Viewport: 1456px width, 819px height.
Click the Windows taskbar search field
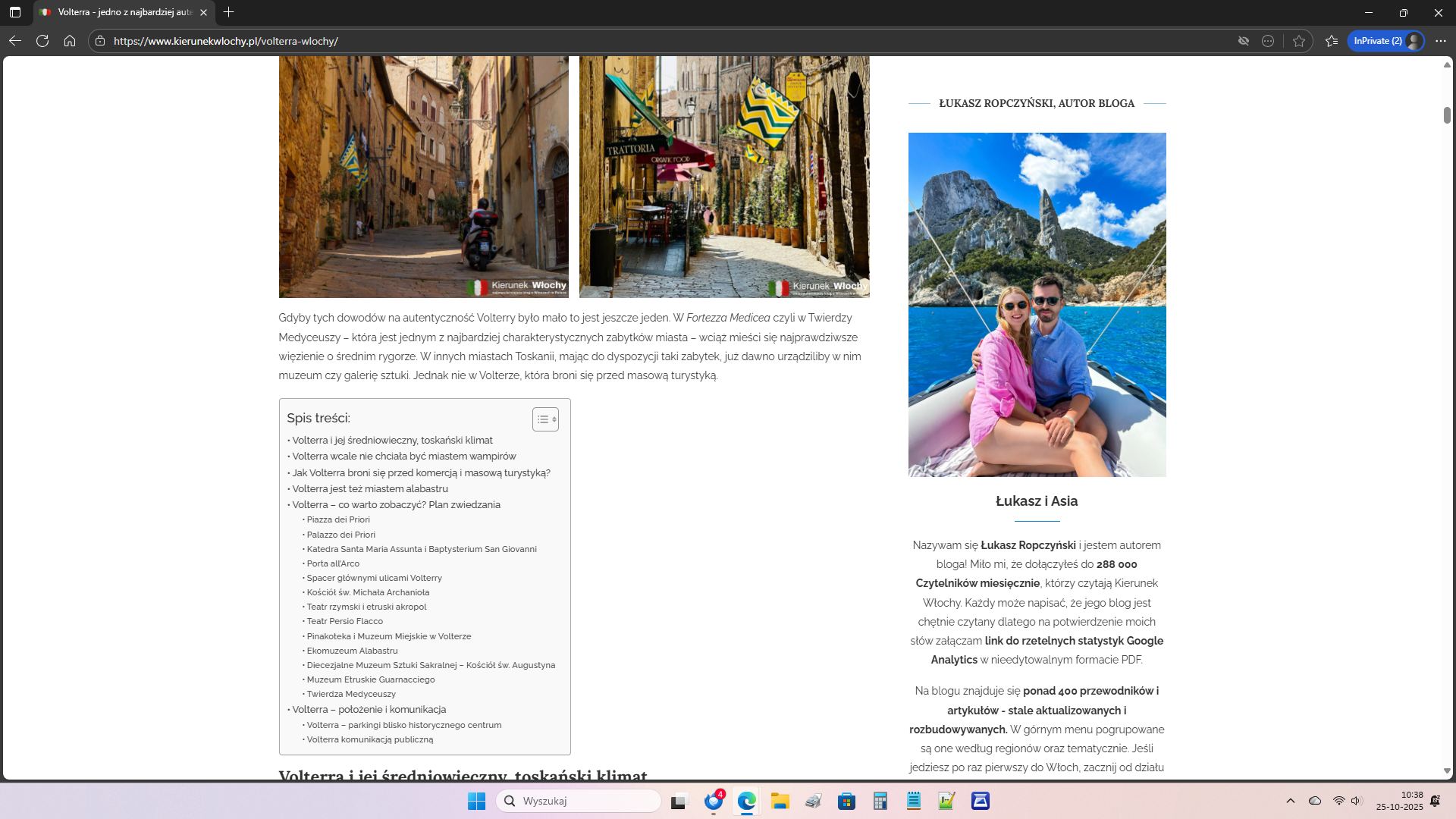580,801
